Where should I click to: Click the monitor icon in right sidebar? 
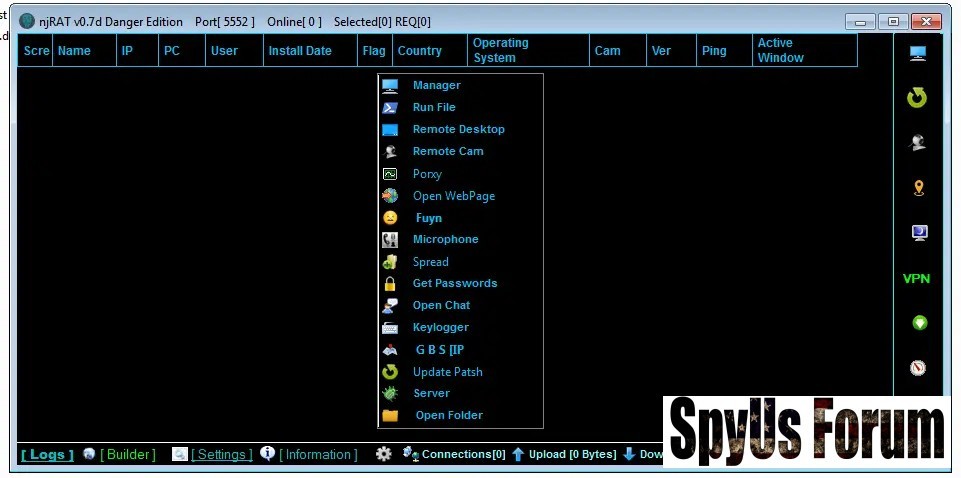pyautogui.click(x=918, y=54)
